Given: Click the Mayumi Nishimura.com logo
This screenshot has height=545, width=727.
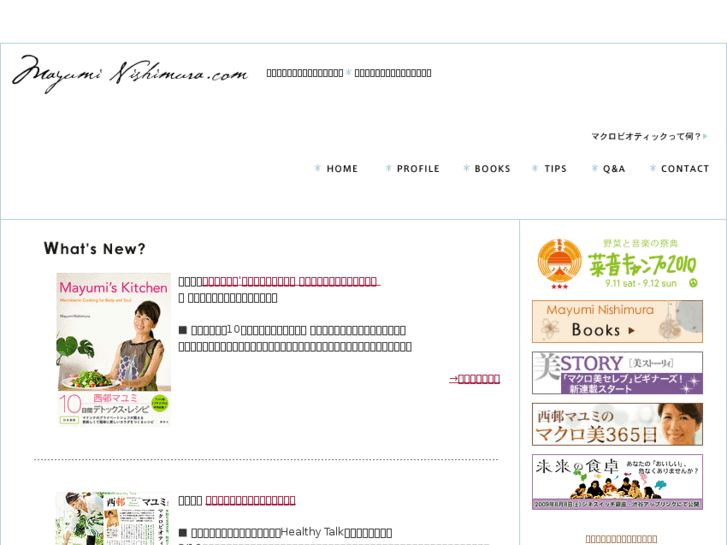Looking at the screenshot, I should click(130, 74).
